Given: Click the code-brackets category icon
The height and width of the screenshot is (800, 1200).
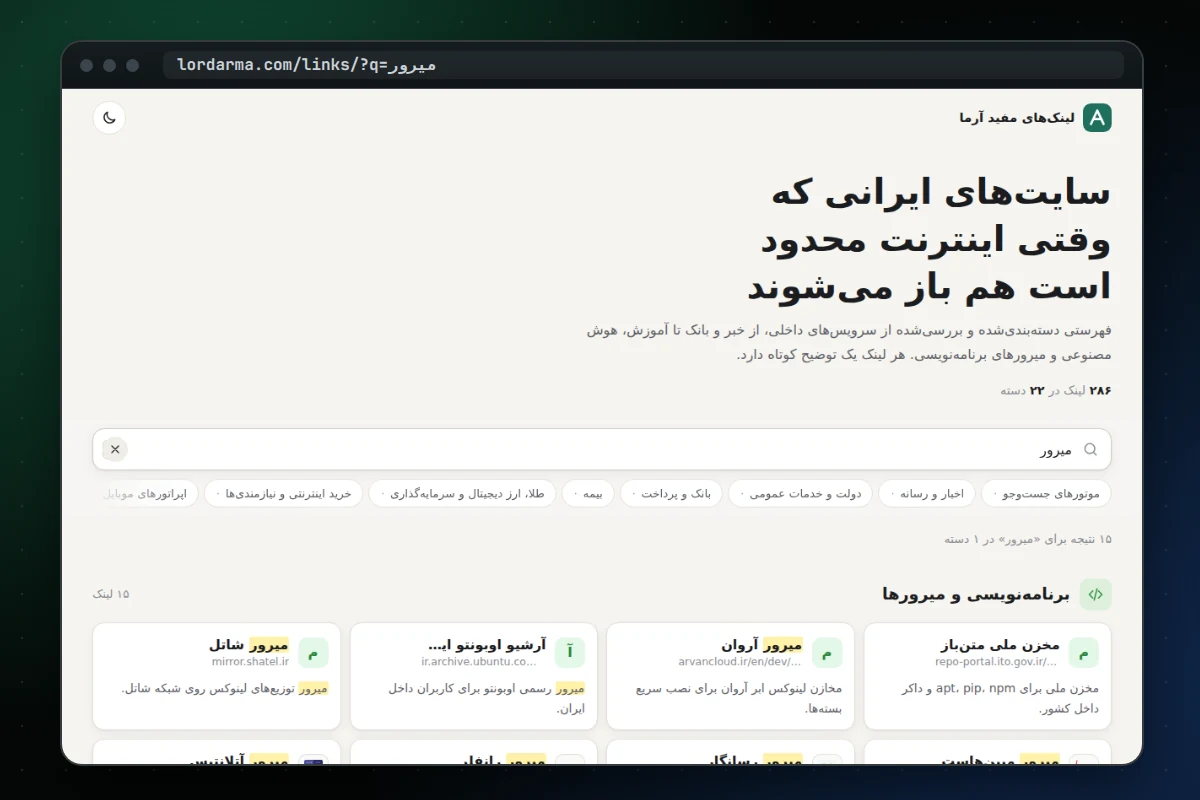Looking at the screenshot, I should (1095, 594).
